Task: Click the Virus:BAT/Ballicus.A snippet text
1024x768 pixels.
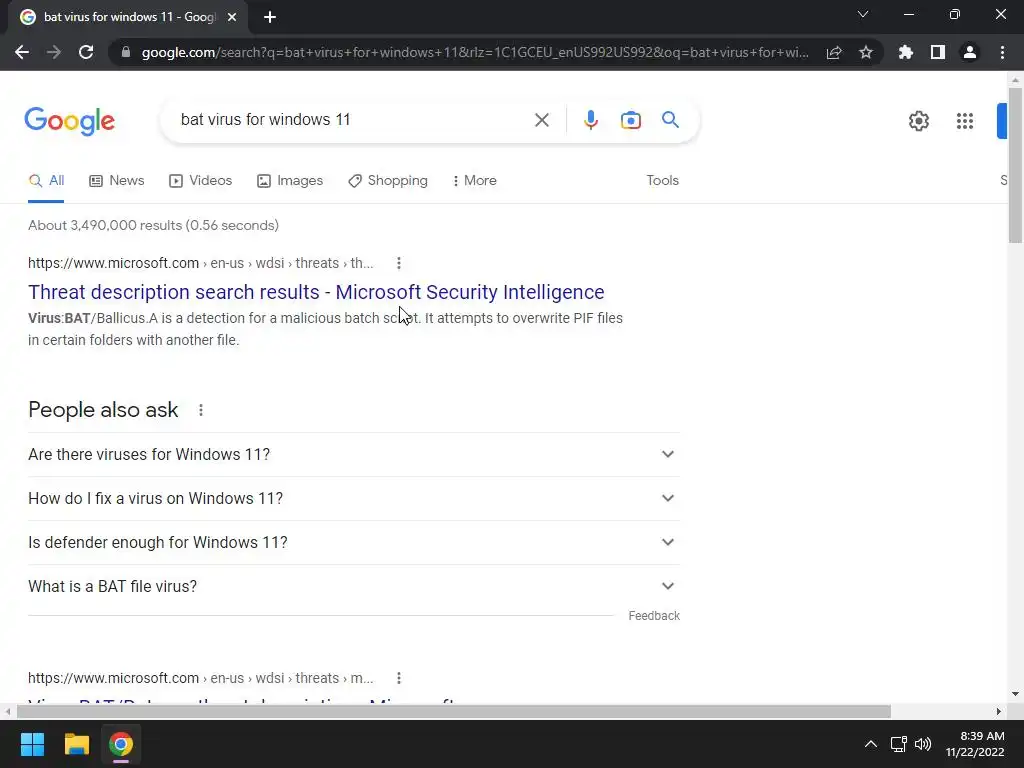Action: click(x=325, y=329)
